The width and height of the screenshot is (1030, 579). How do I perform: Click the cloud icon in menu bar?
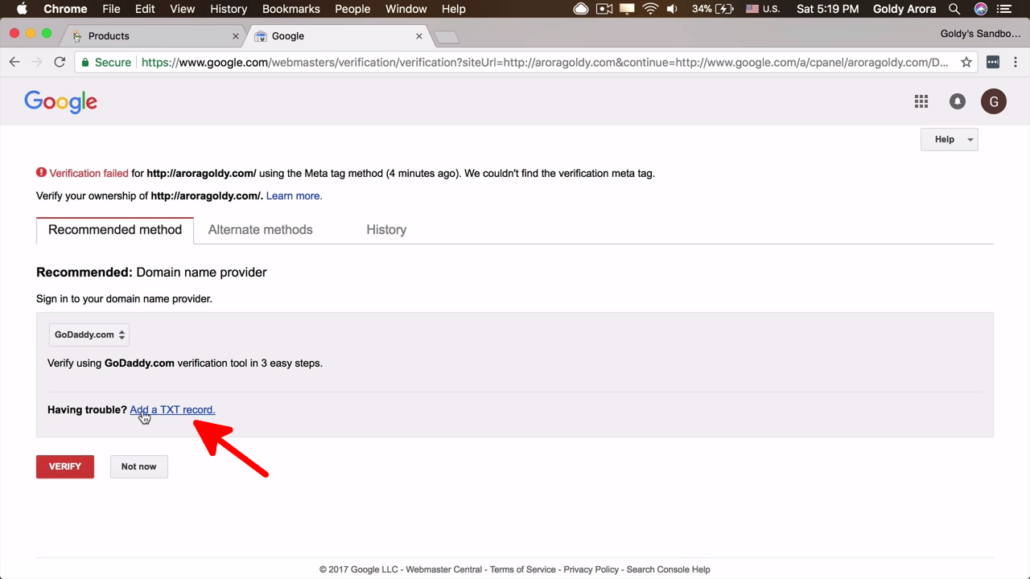click(581, 9)
